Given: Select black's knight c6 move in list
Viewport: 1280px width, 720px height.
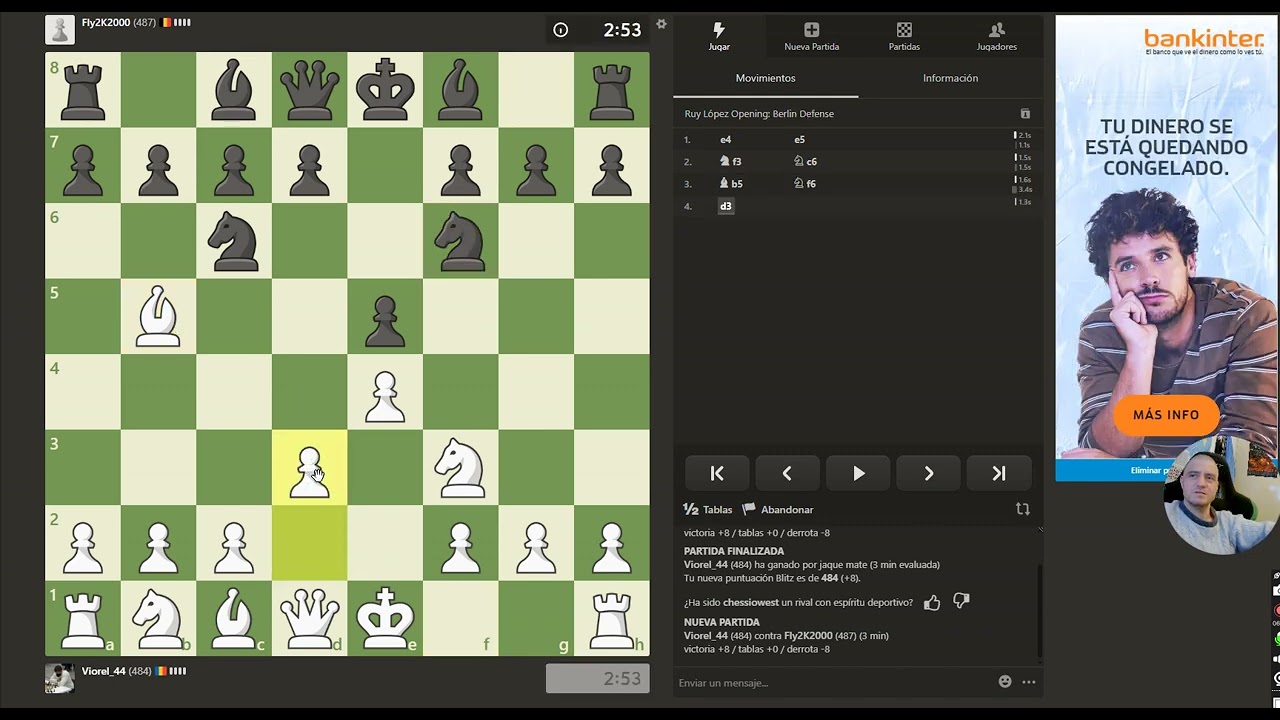Looking at the screenshot, I should pos(805,161).
